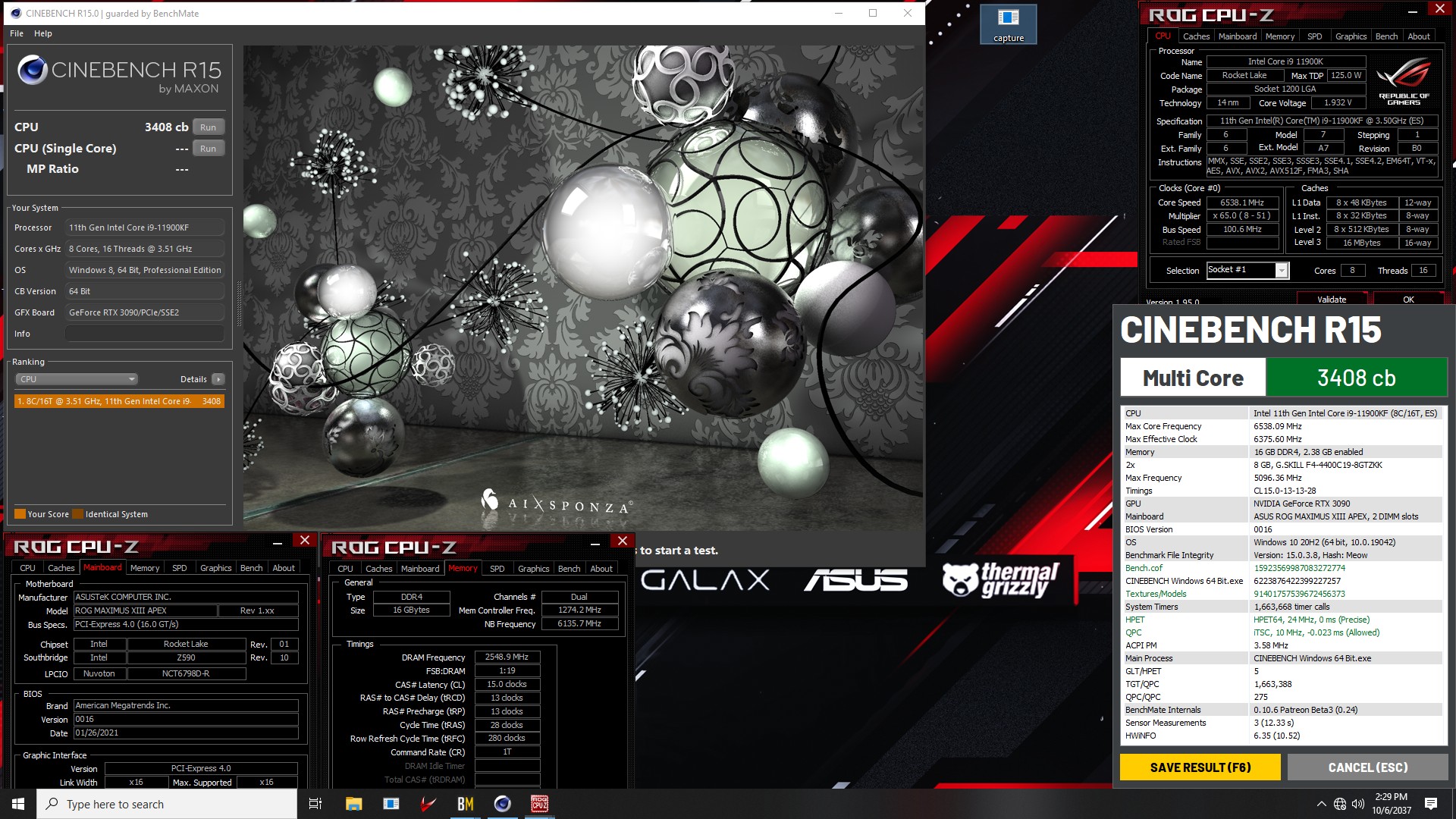
Task: Run the CPU multi-core benchmark
Action: click(209, 127)
